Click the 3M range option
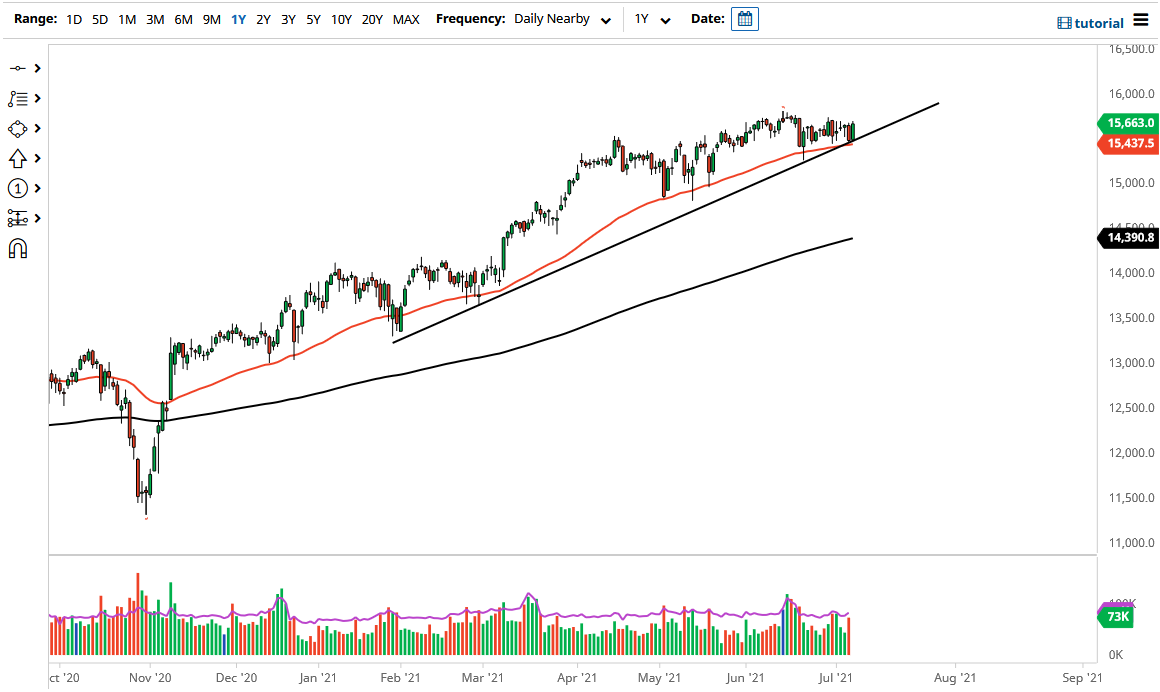This screenshot has width=1160, height=692. 155,19
